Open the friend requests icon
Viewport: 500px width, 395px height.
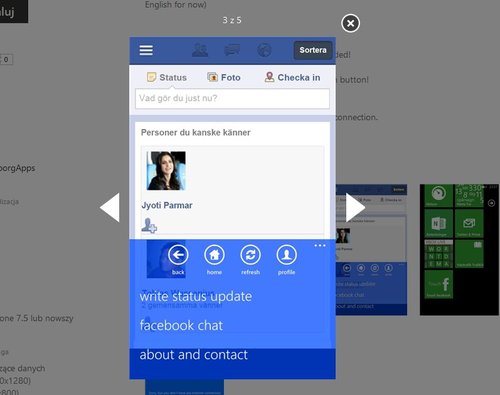tap(200, 50)
